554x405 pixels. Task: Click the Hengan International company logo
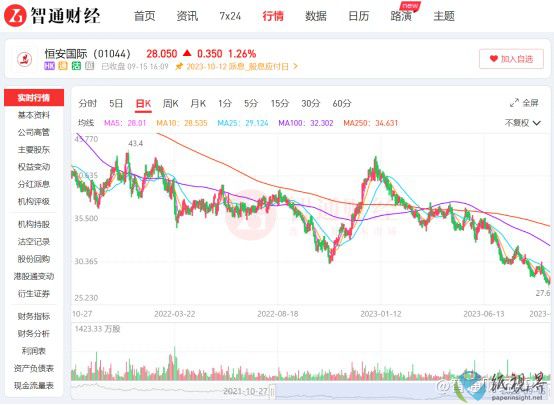point(25,59)
